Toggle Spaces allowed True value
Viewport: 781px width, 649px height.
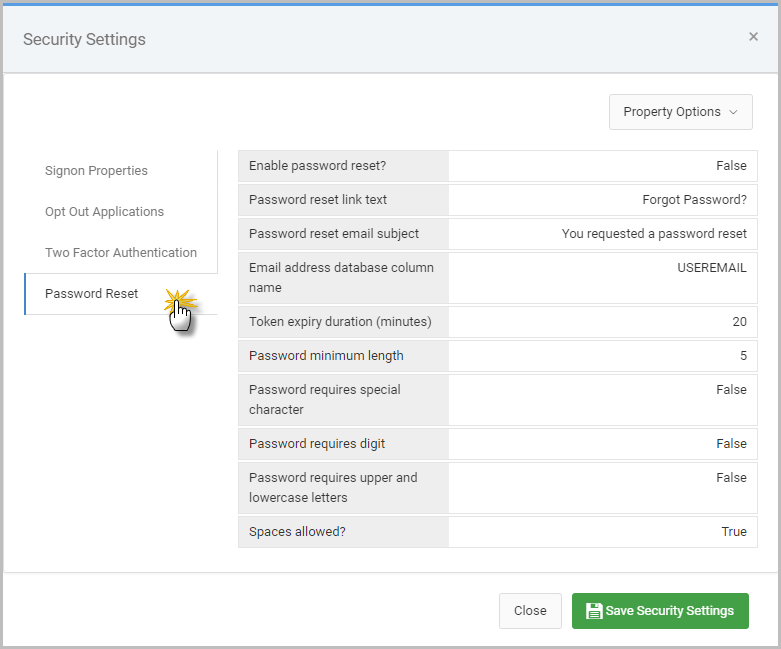pos(602,532)
